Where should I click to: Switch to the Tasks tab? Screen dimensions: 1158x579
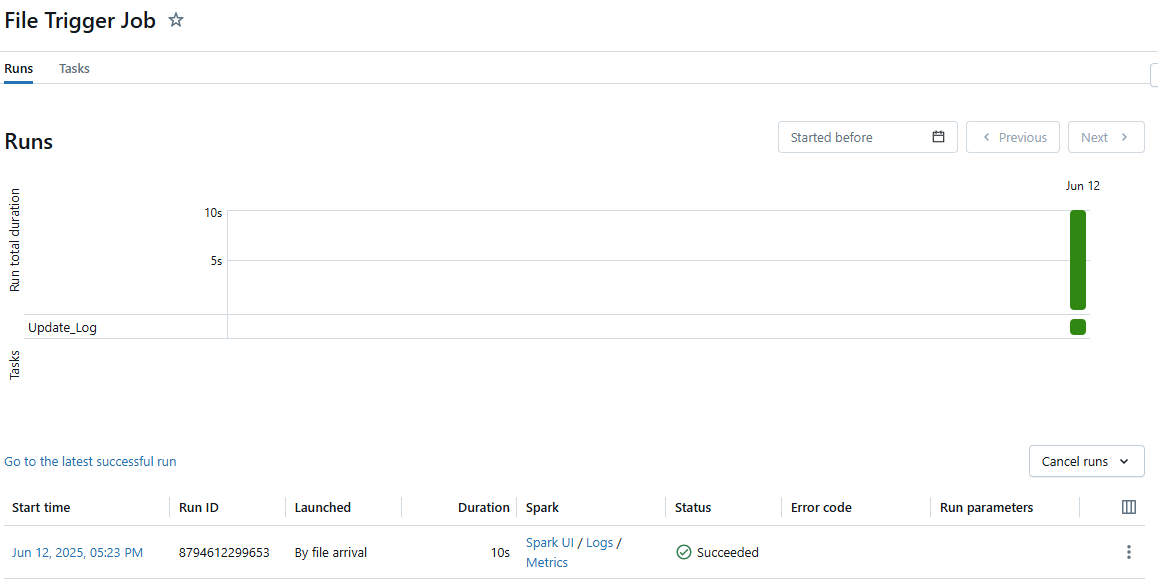pyautogui.click(x=74, y=68)
